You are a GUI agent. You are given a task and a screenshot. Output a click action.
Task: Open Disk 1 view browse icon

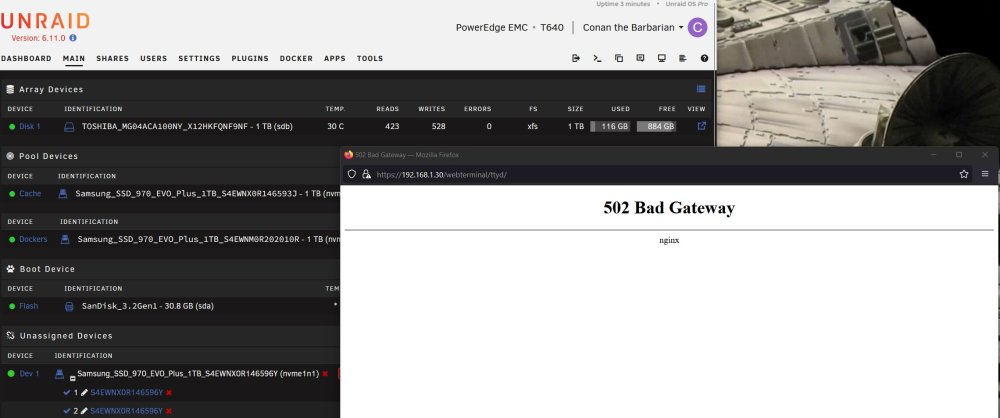pos(702,126)
